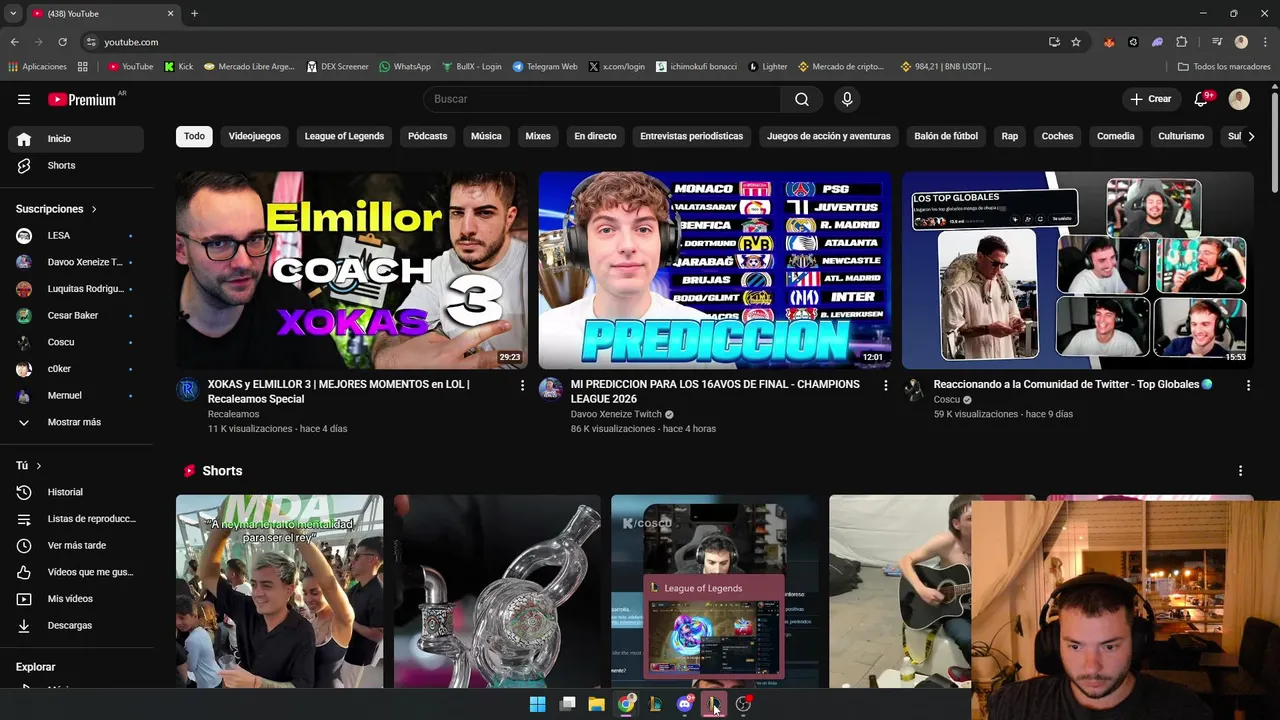The width and height of the screenshot is (1280, 720).
Task: Go back in browser history
Action: coord(14,42)
